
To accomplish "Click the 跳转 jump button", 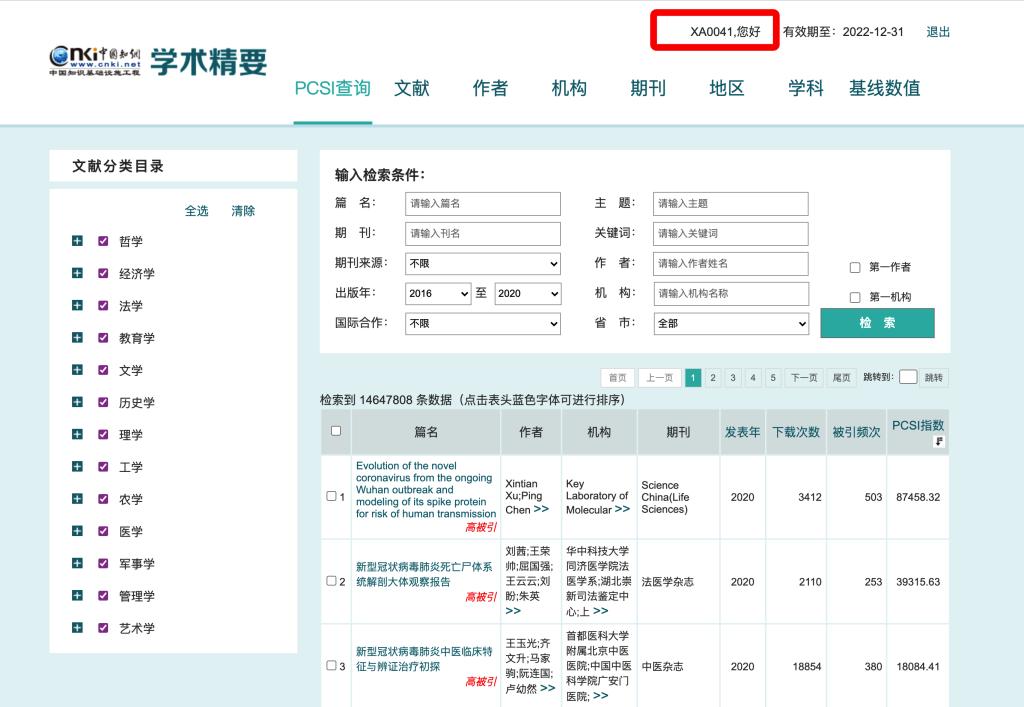I will tap(933, 377).
